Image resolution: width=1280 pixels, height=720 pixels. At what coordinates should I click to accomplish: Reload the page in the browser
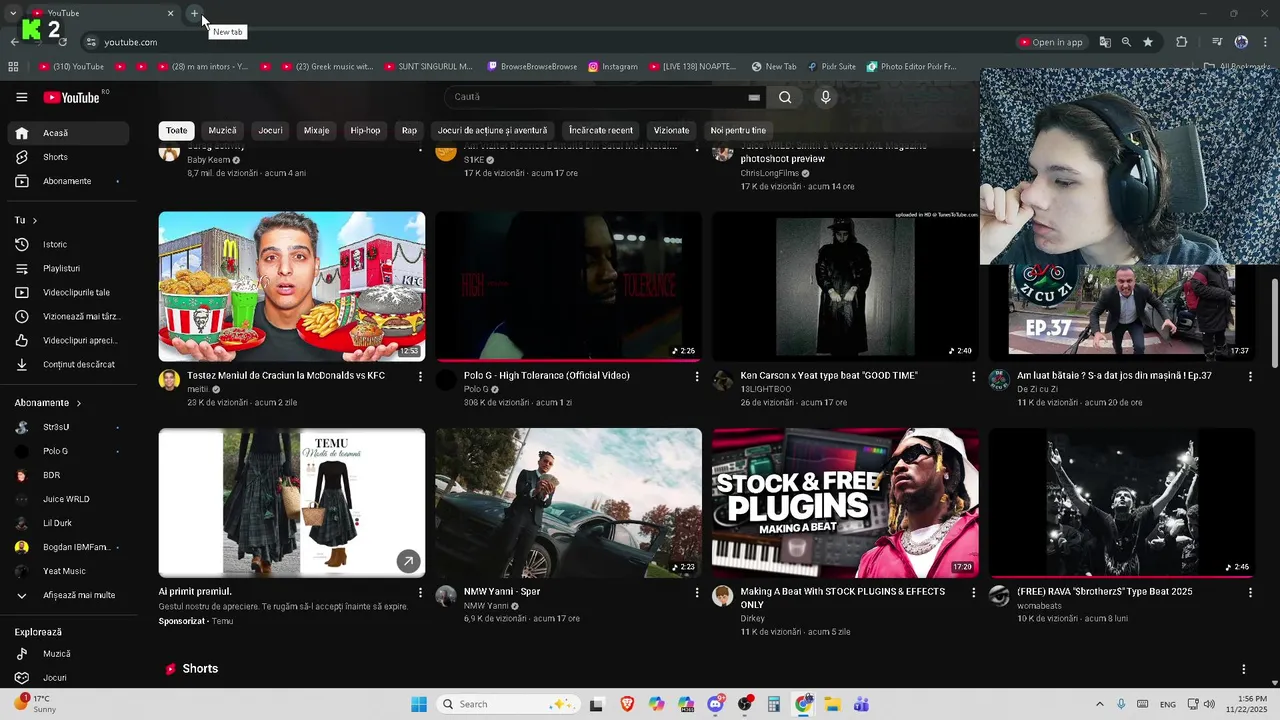[x=62, y=42]
